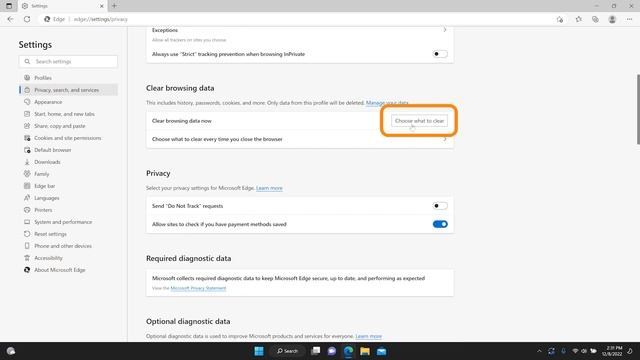Screen dimensions: 640x360
Task: Open Printers settings in sidebar
Action: (68, 210)
